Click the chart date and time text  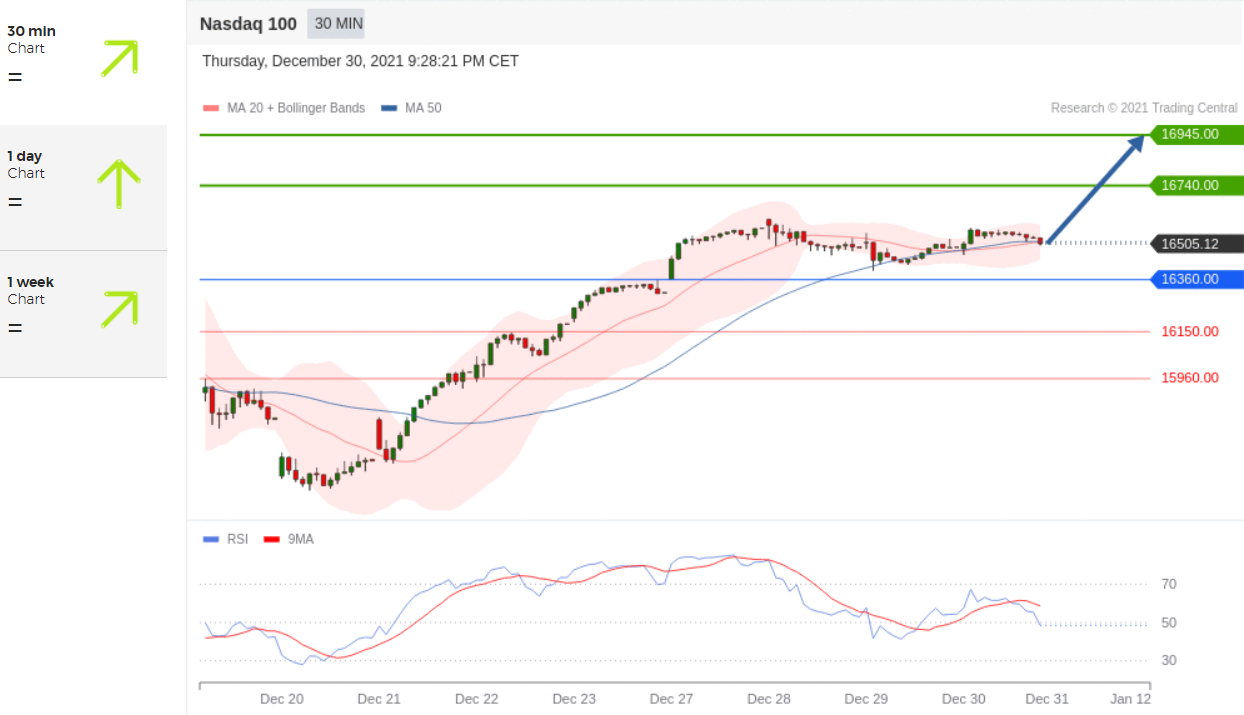point(360,61)
